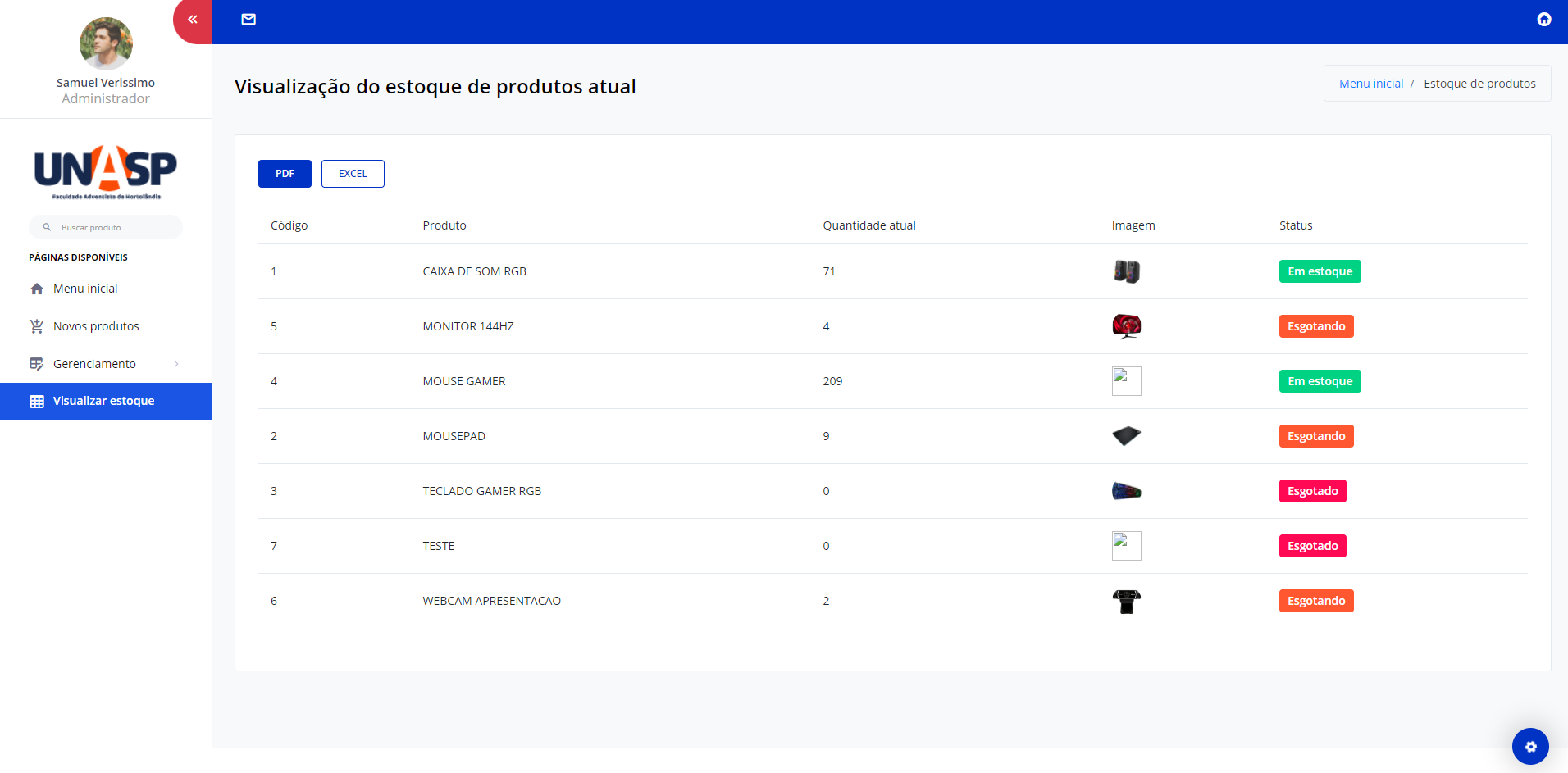Select the Menu inicial home icon
This screenshot has height=773, width=1568.
[36, 288]
